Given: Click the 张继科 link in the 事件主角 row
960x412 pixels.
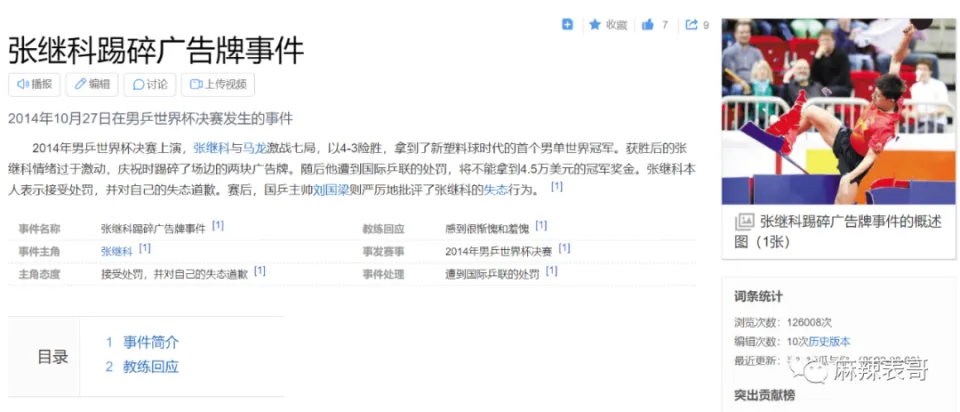Looking at the screenshot, I should (x=116, y=250).
